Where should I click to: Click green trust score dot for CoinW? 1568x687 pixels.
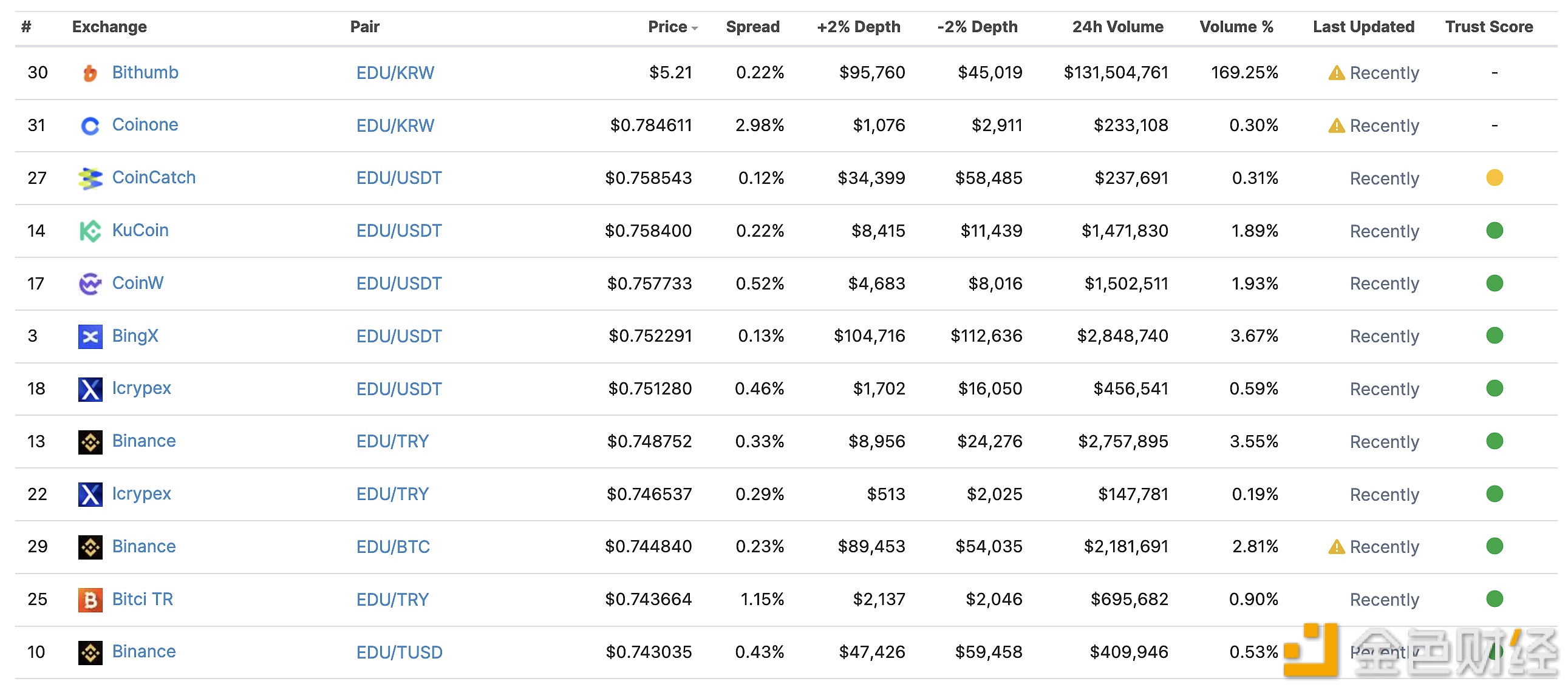coord(1494,283)
